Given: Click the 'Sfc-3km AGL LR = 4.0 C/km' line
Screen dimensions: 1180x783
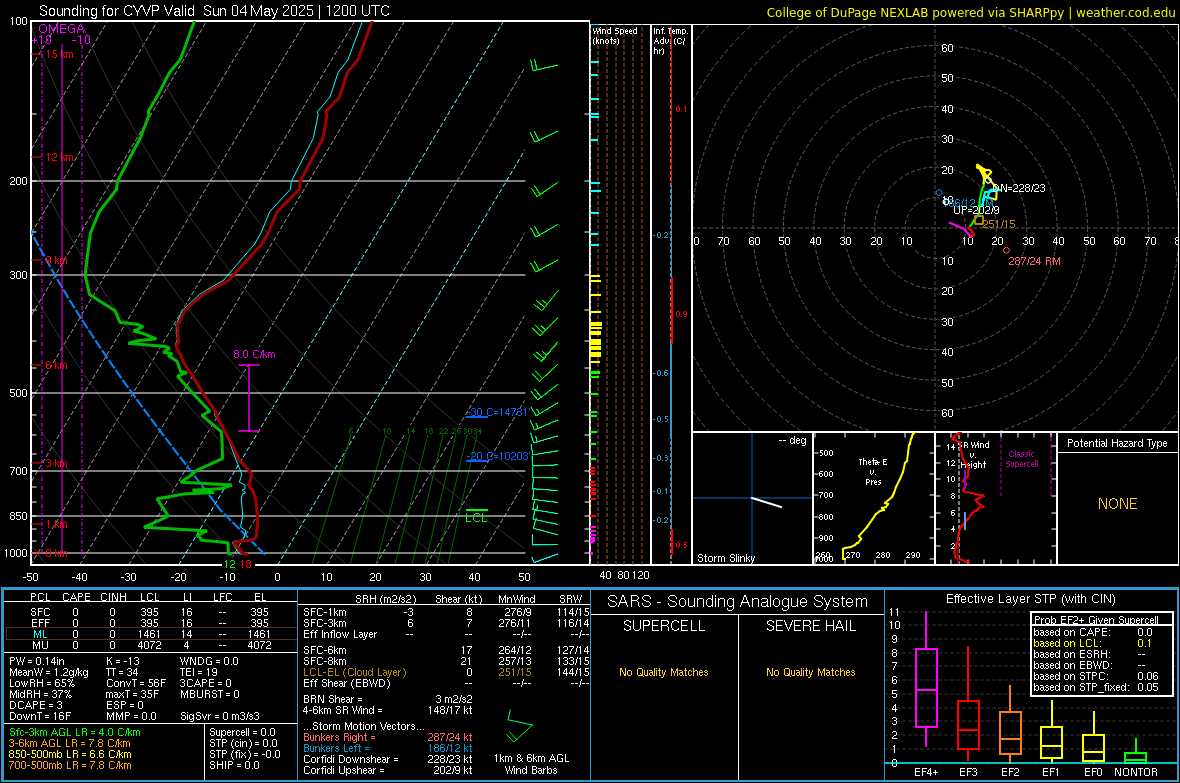Looking at the screenshot, I should point(75,732).
